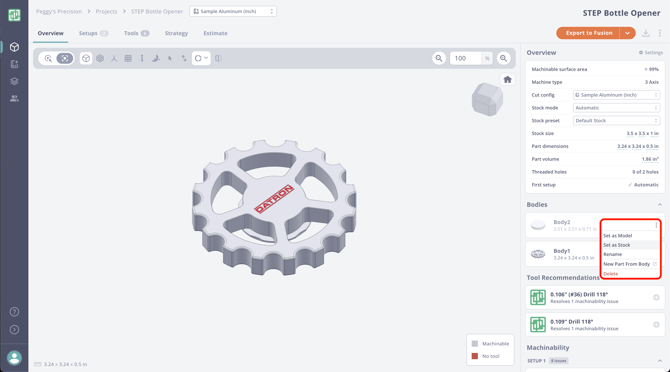This screenshot has height=372, width=670.
Task: Open the Stock mode Automatic dropdown
Action: (616, 108)
